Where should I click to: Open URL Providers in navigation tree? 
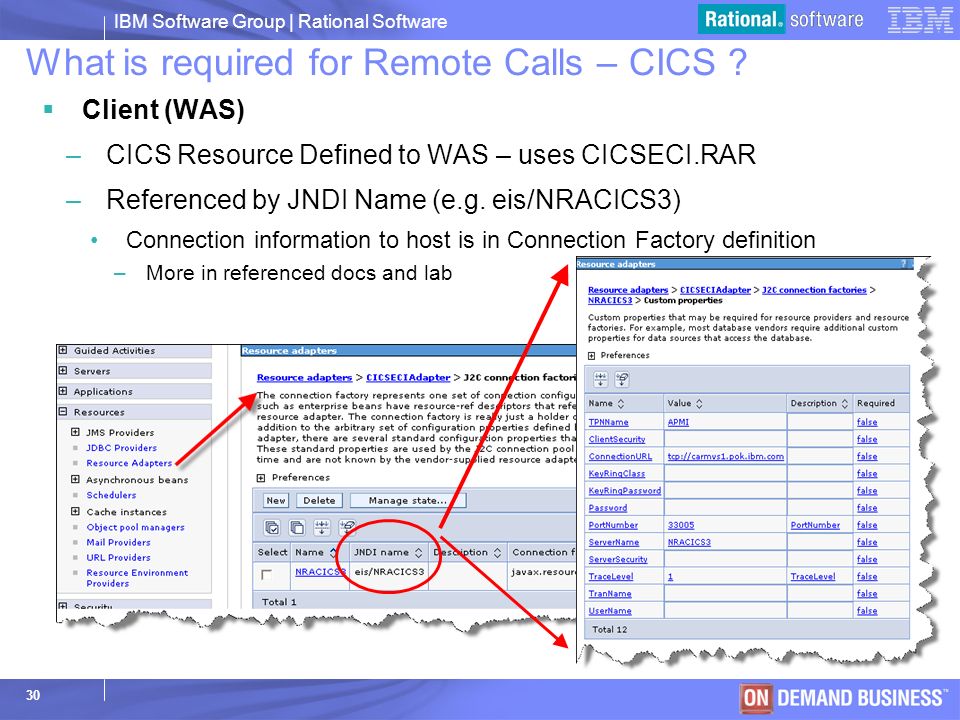[118, 557]
